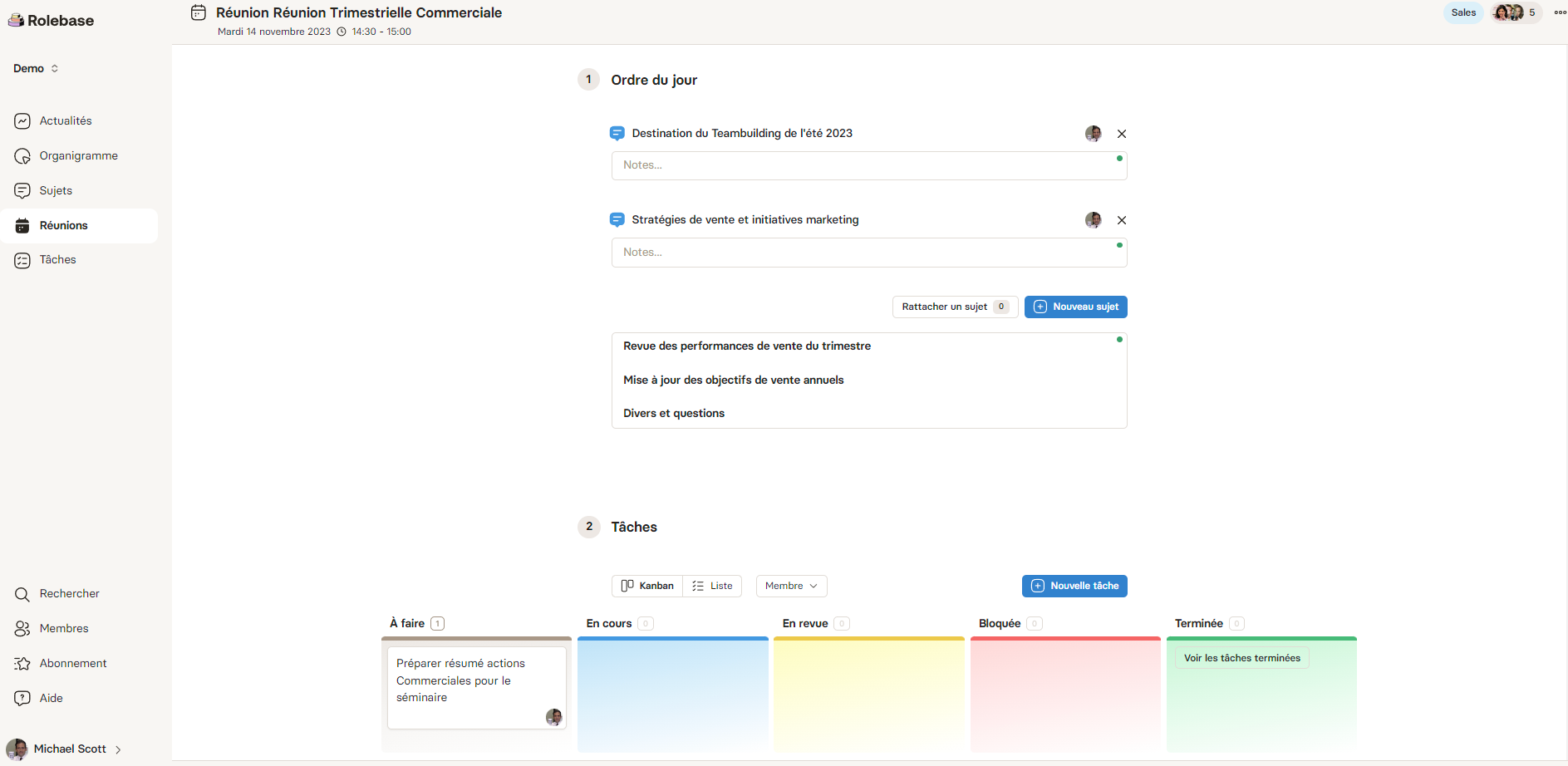Remove the Teambuilding destination subject with X
This screenshot has height=766, width=1568.
coord(1122,134)
